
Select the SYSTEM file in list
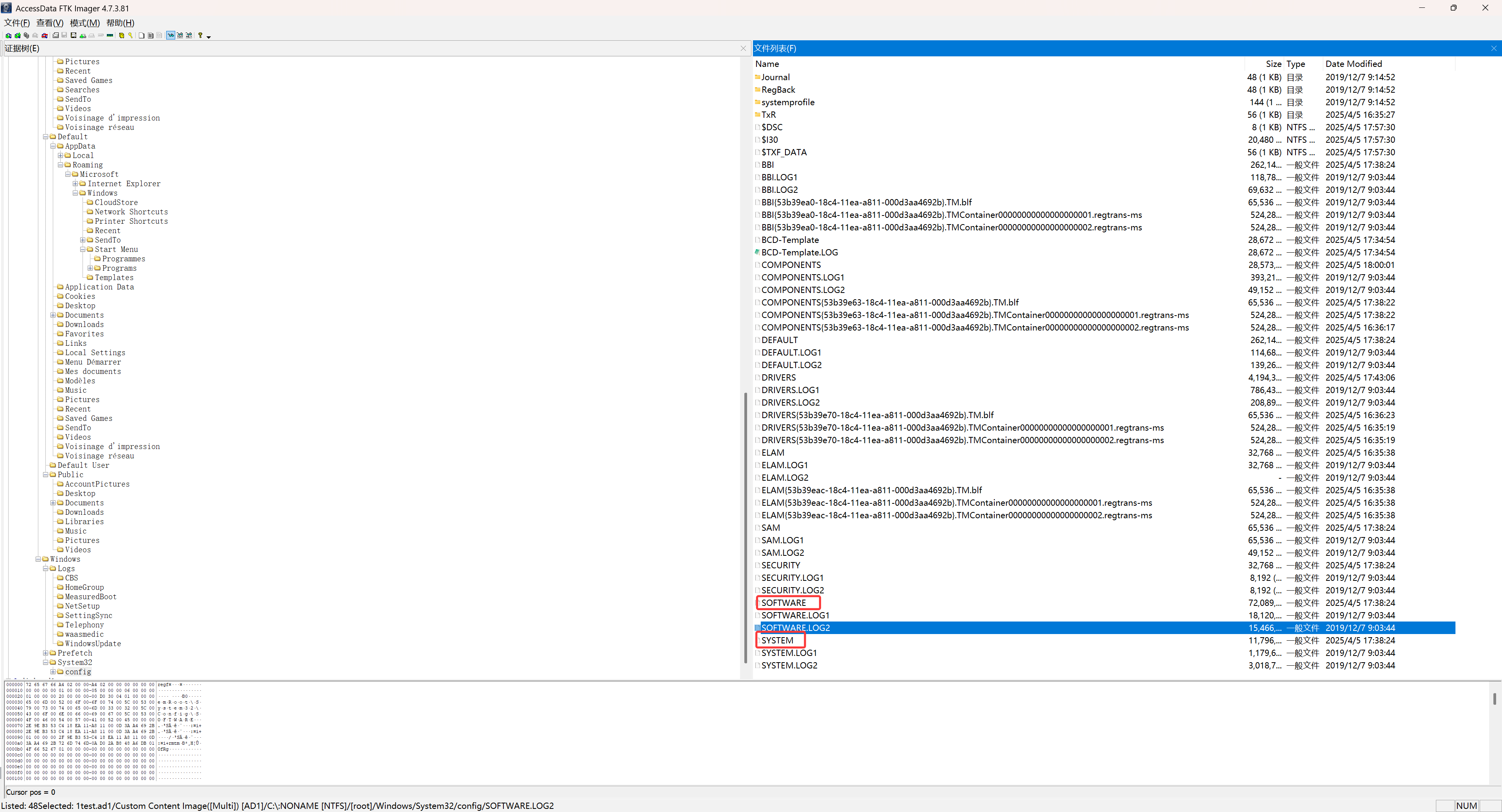[777, 640]
